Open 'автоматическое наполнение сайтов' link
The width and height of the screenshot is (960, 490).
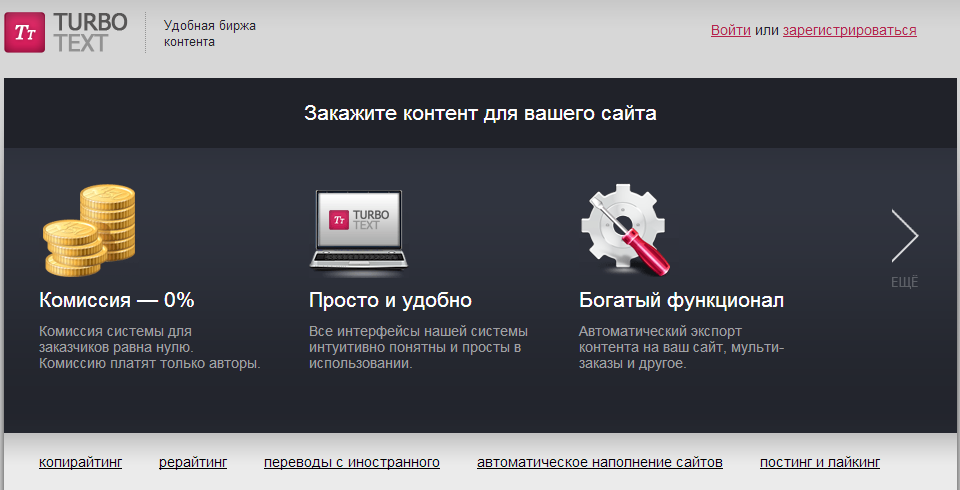click(x=599, y=462)
